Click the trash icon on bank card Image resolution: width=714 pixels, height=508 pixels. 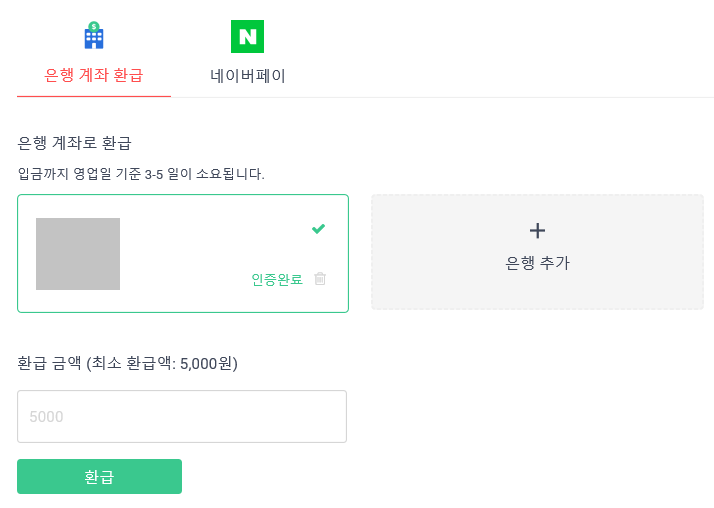(x=320, y=278)
